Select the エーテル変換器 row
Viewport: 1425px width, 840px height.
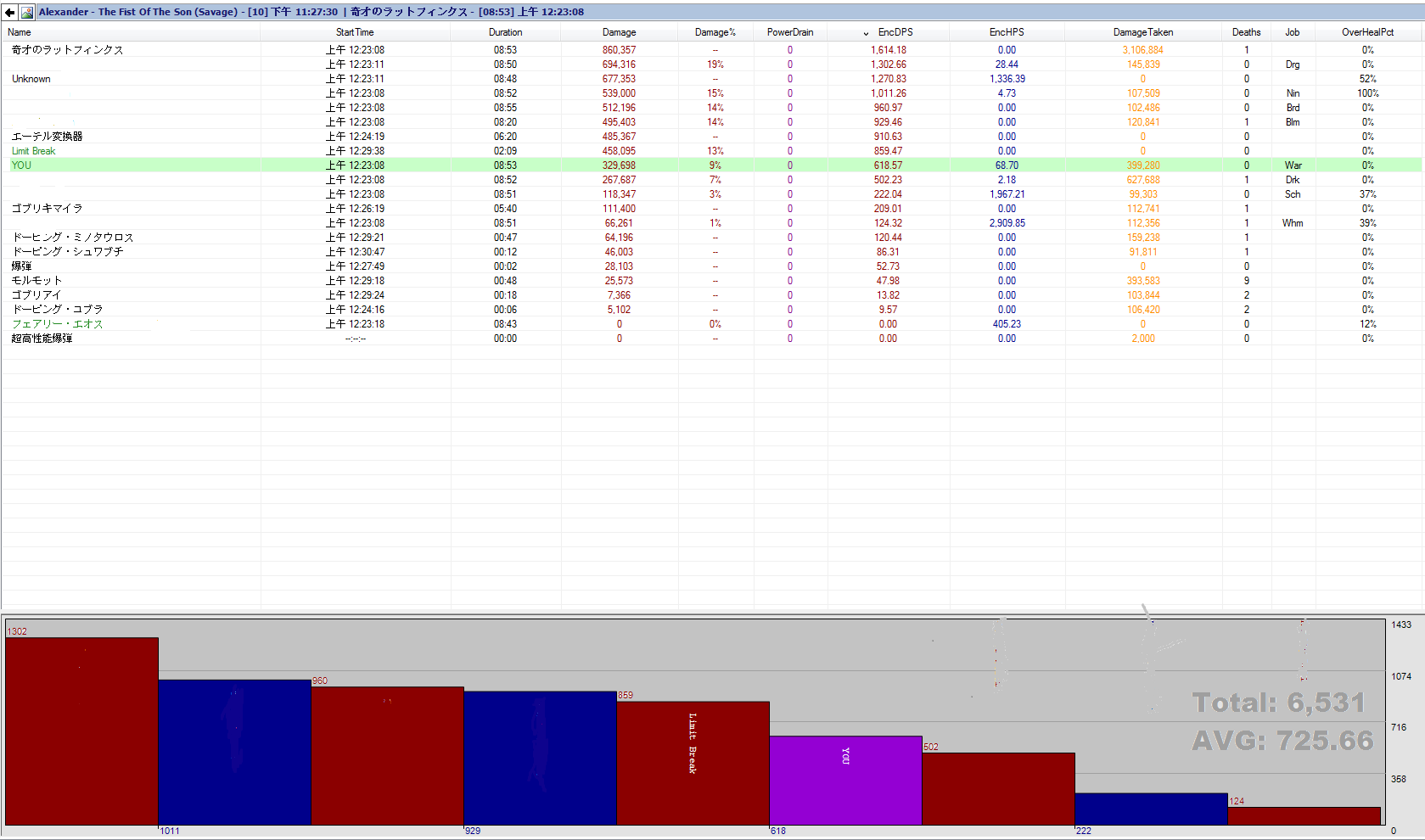coord(47,137)
